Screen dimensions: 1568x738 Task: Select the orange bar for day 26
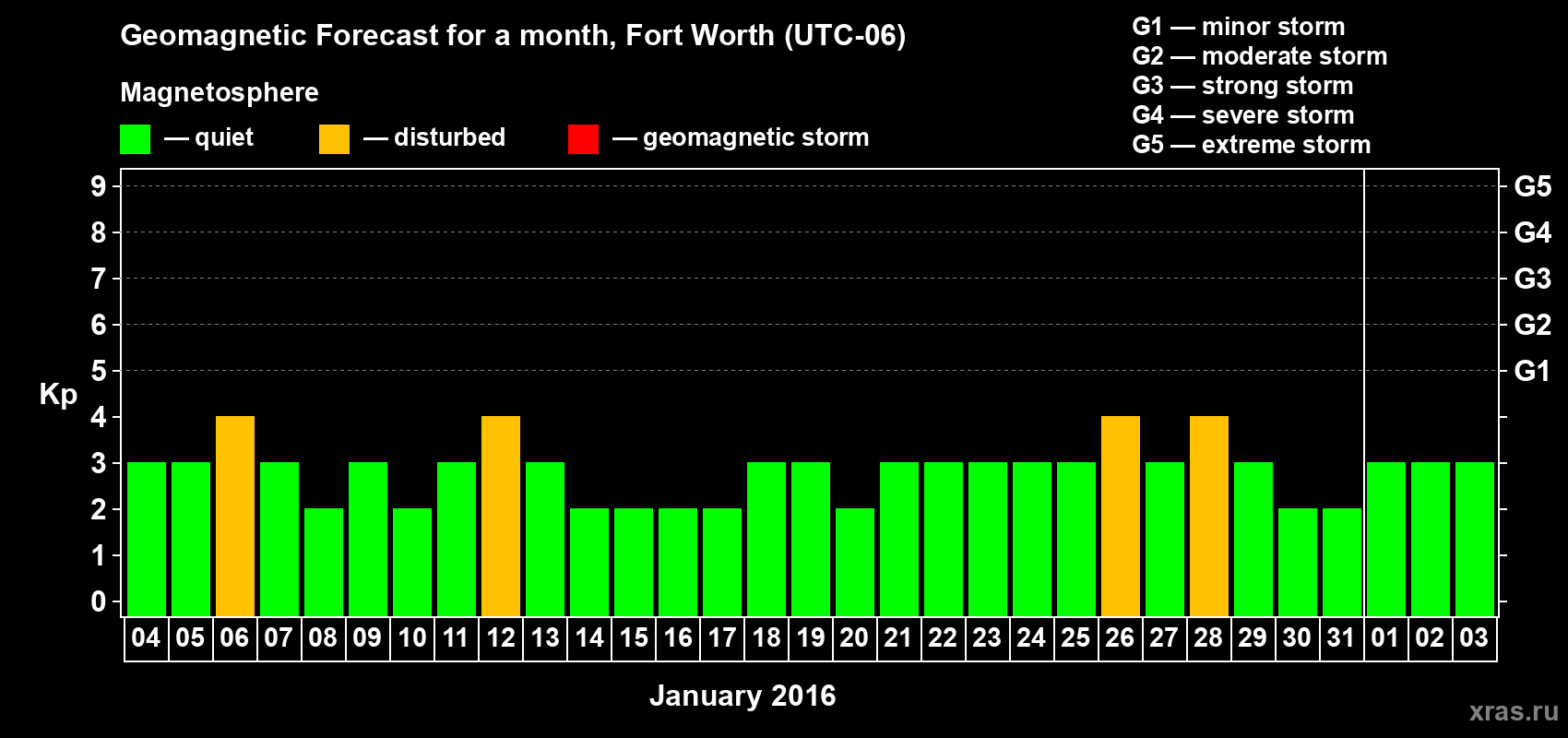coord(1121,517)
